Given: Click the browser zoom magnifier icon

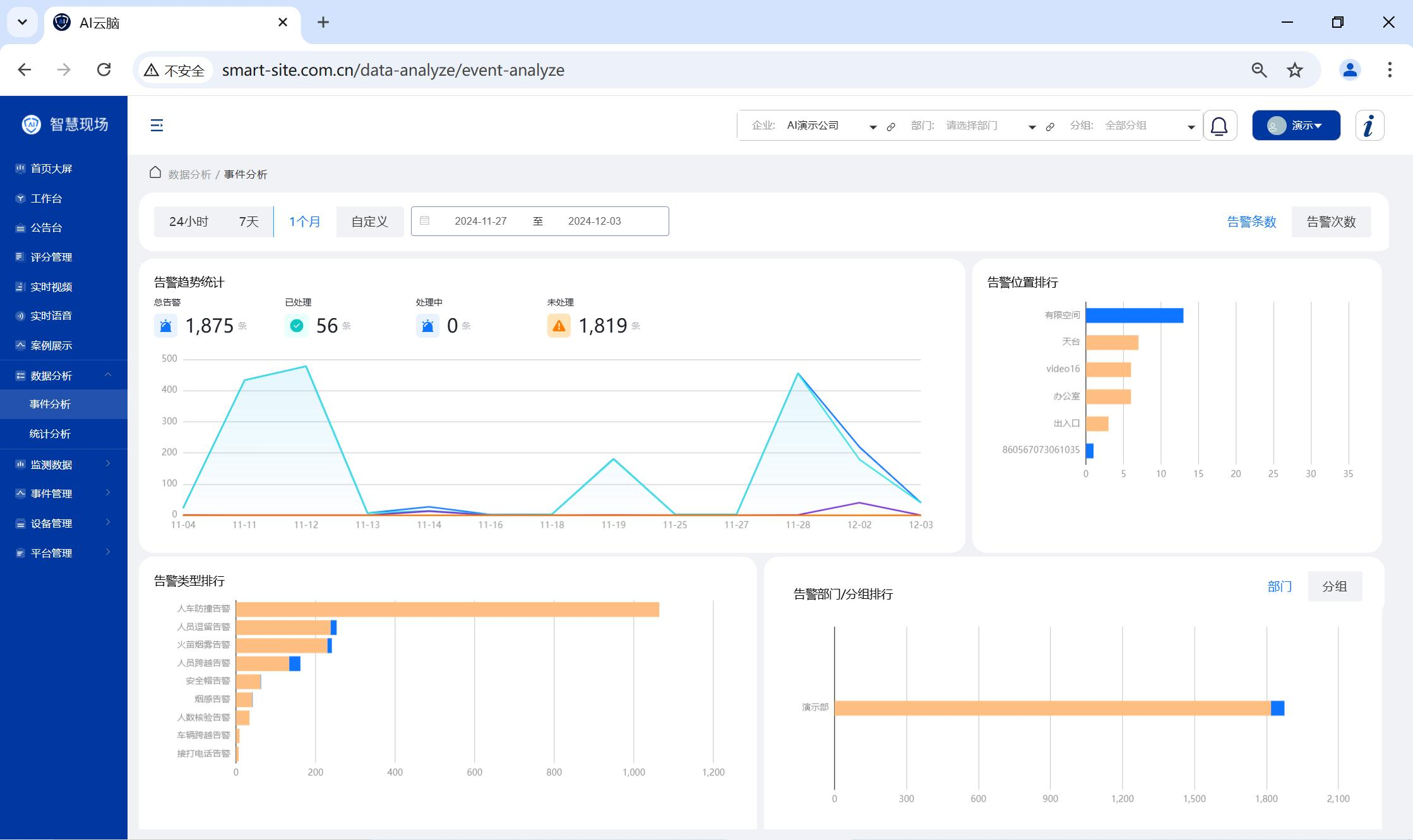Looking at the screenshot, I should click(1259, 70).
